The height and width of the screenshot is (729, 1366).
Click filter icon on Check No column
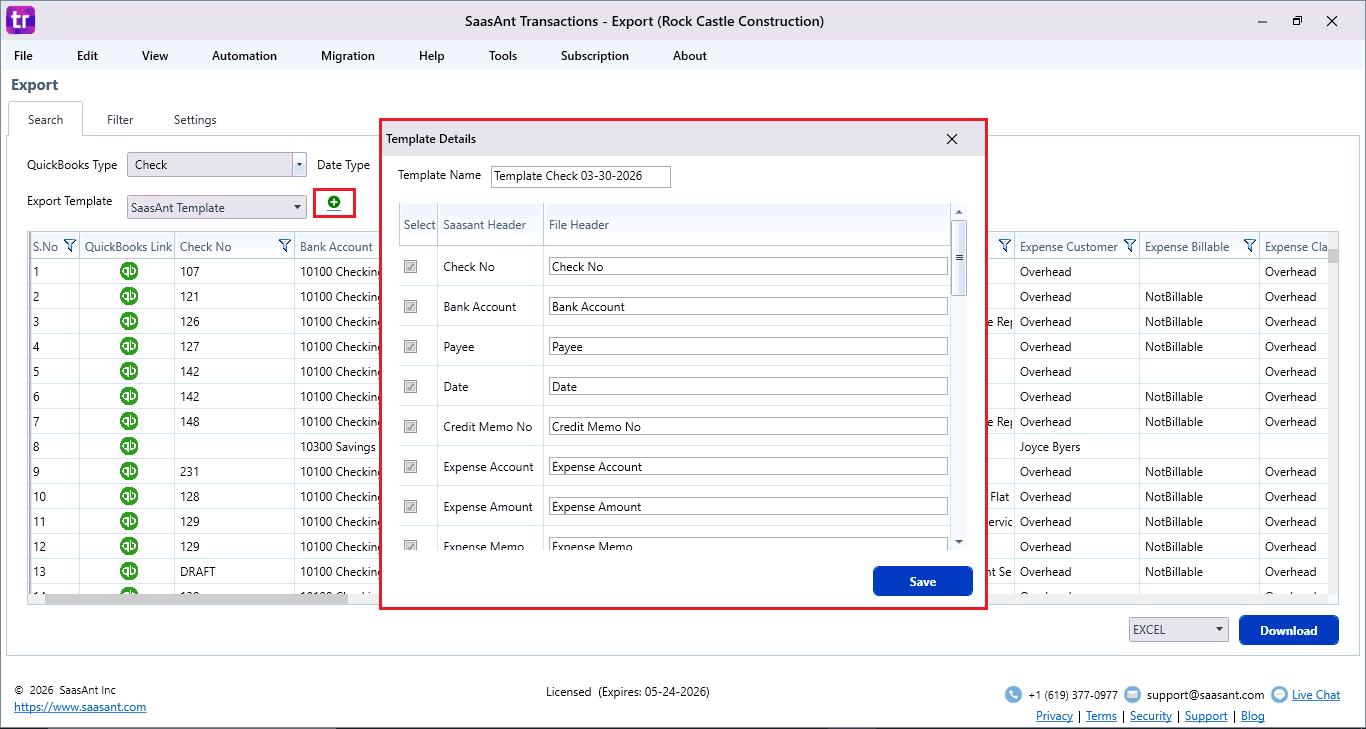point(284,246)
